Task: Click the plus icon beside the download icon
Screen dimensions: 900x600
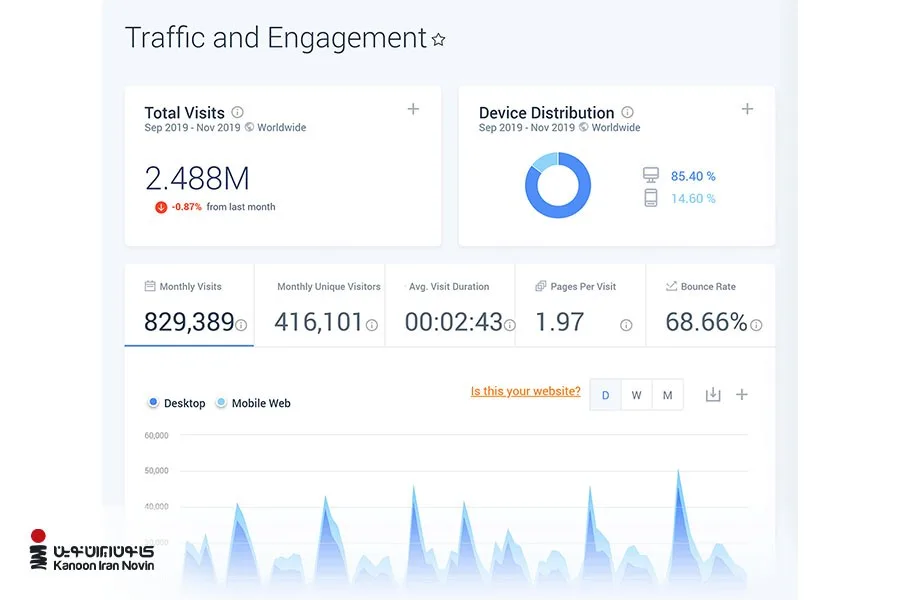Action: pyautogui.click(x=742, y=394)
